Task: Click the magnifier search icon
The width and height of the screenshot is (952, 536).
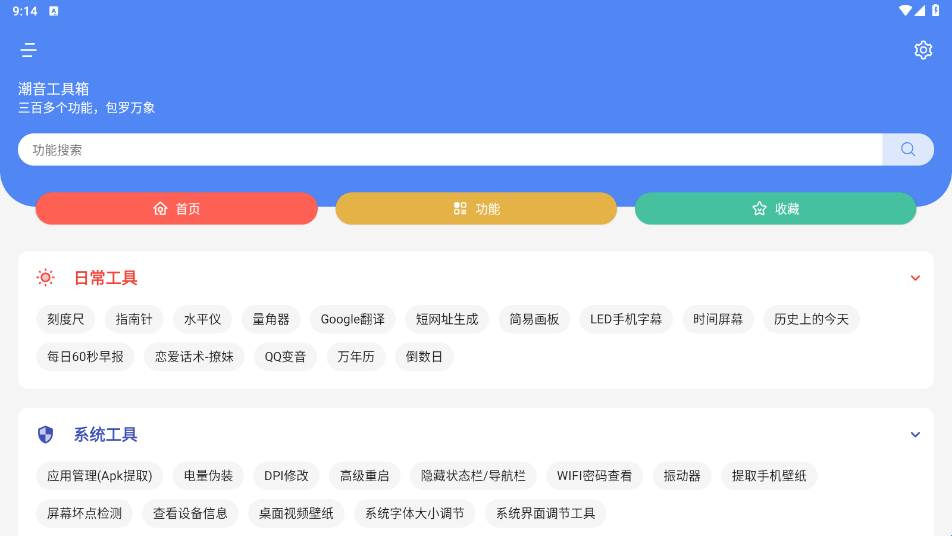Action: pyautogui.click(x=908, y=149)
